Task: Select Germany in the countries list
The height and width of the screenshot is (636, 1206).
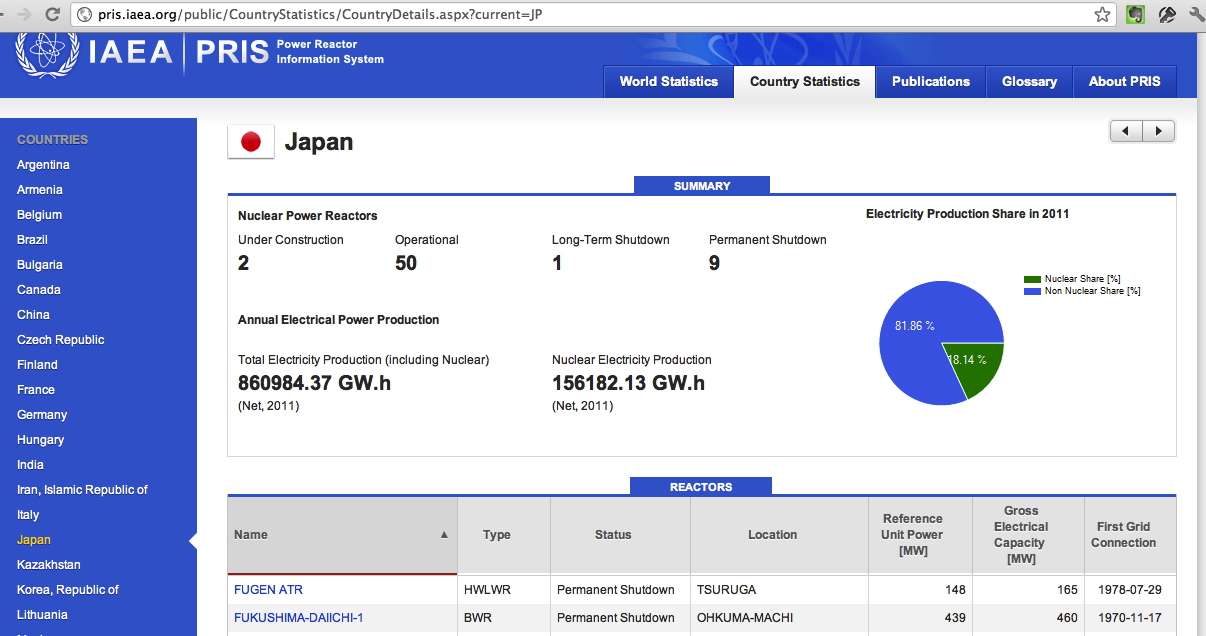Action: click(x=42, y=415)
